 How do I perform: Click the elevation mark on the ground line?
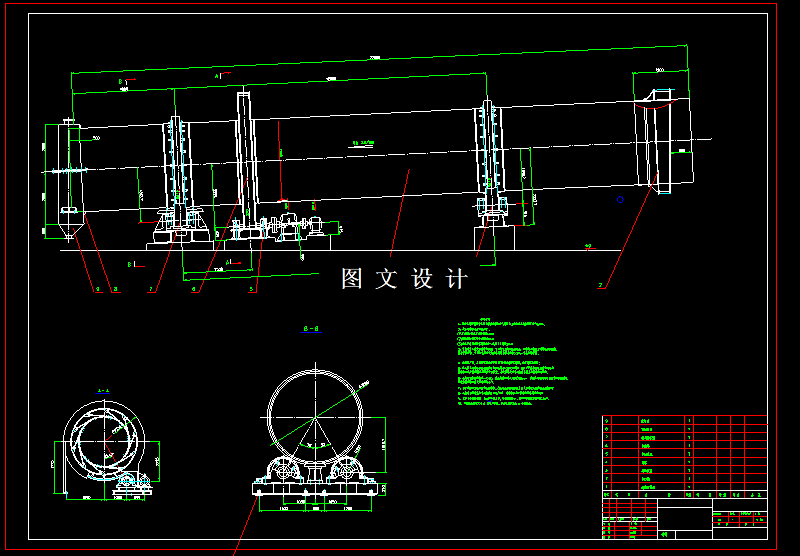(x=588, y=247)
